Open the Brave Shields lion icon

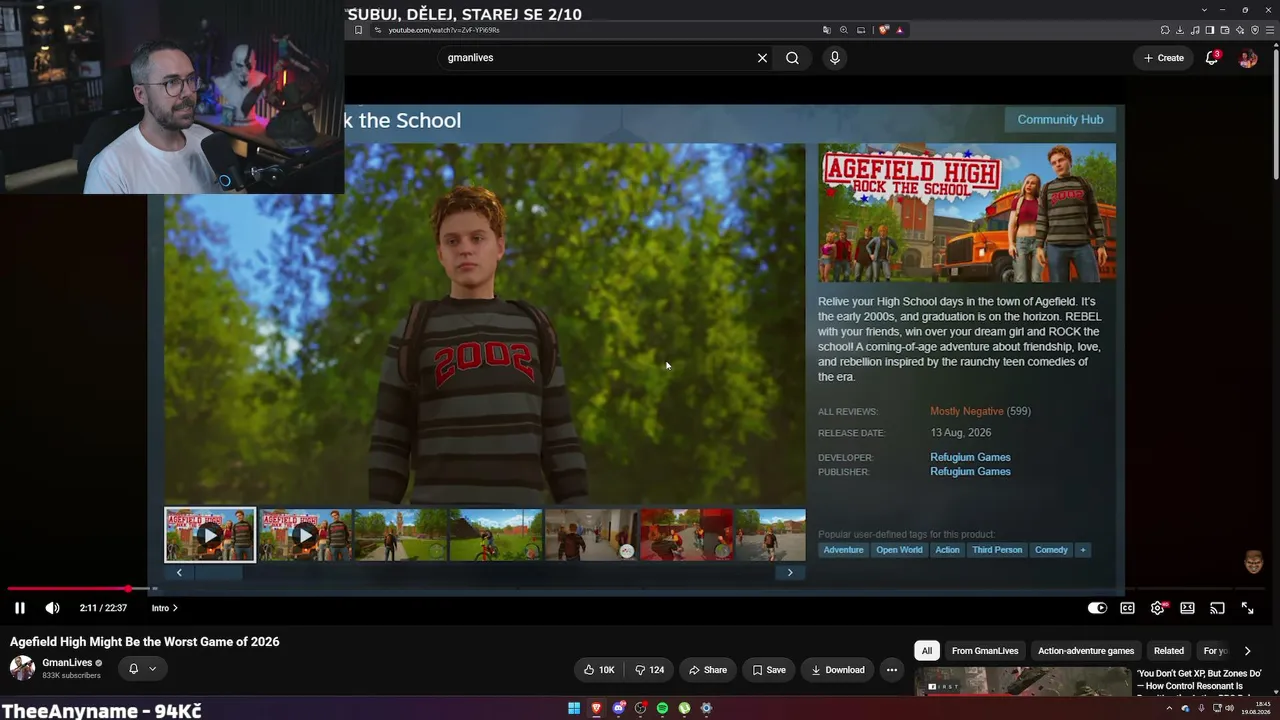coord(884,30)
